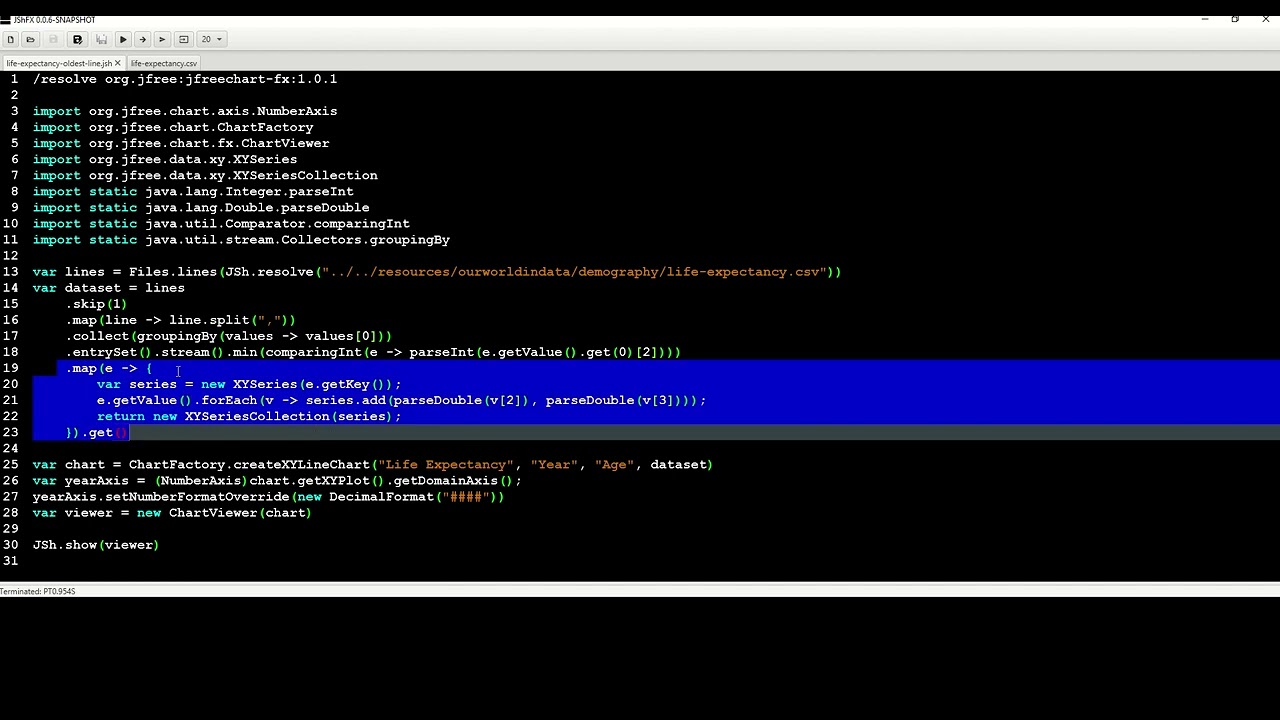The image size is (1280, 720).
Task: Click the createXYLineChart line
Action: click(x=373, y=464)
